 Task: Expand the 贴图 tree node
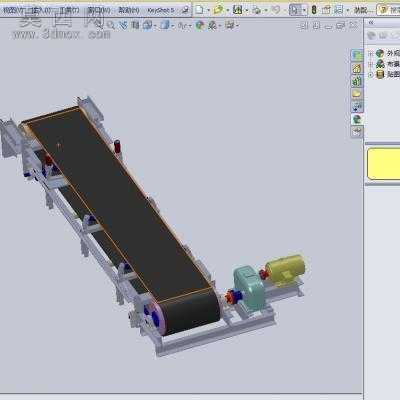(x=370, y=75)
